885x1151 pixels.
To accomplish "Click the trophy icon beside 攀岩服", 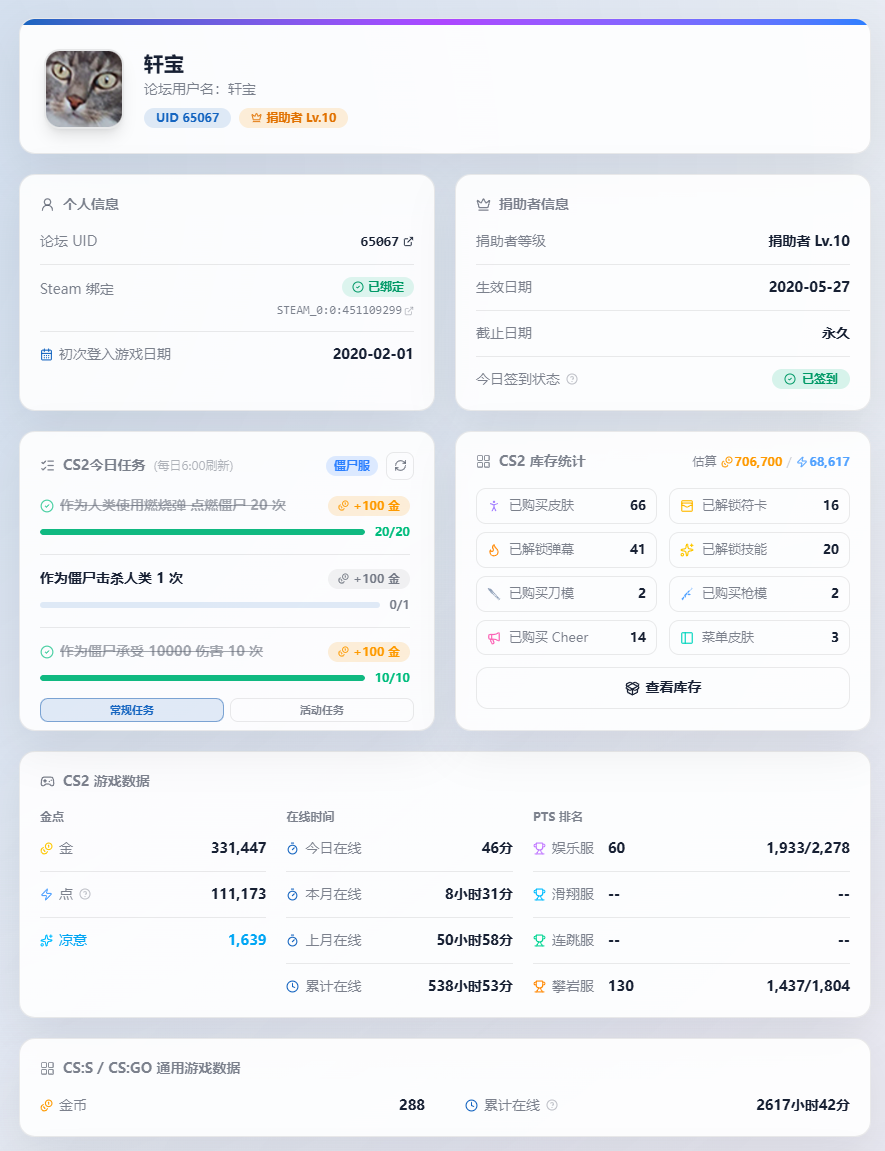I will 539,987.
